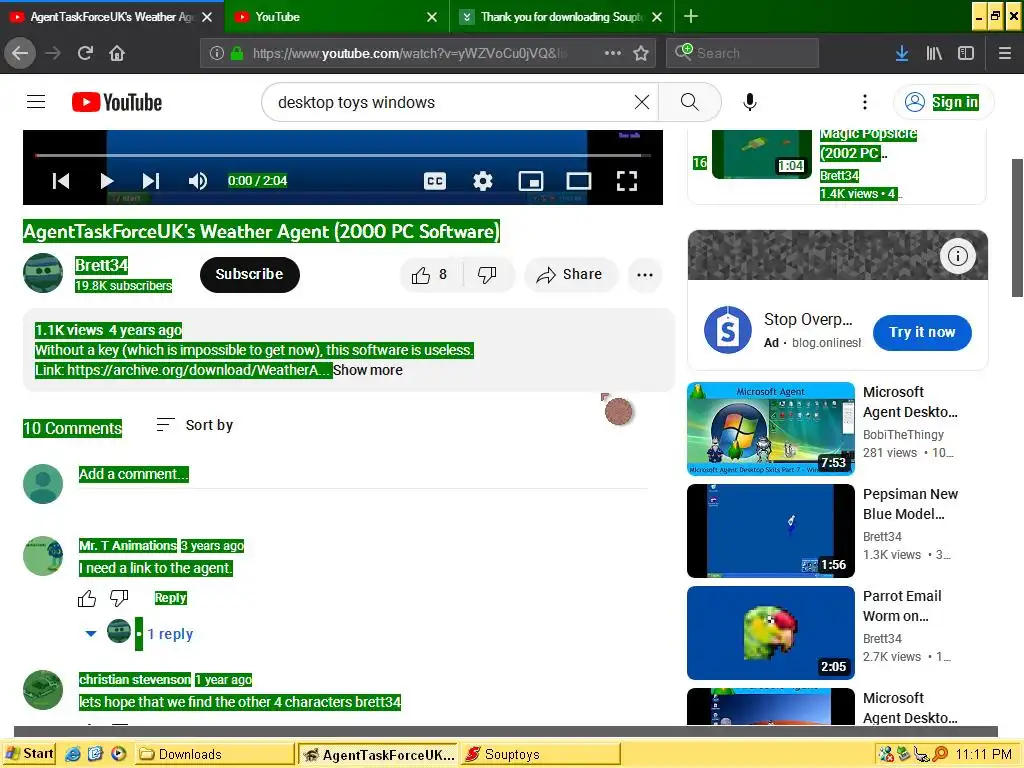Open Magic Popsicle playlist video title
The height and width of the screenshot is (768, 1024).
click(868, 144)
